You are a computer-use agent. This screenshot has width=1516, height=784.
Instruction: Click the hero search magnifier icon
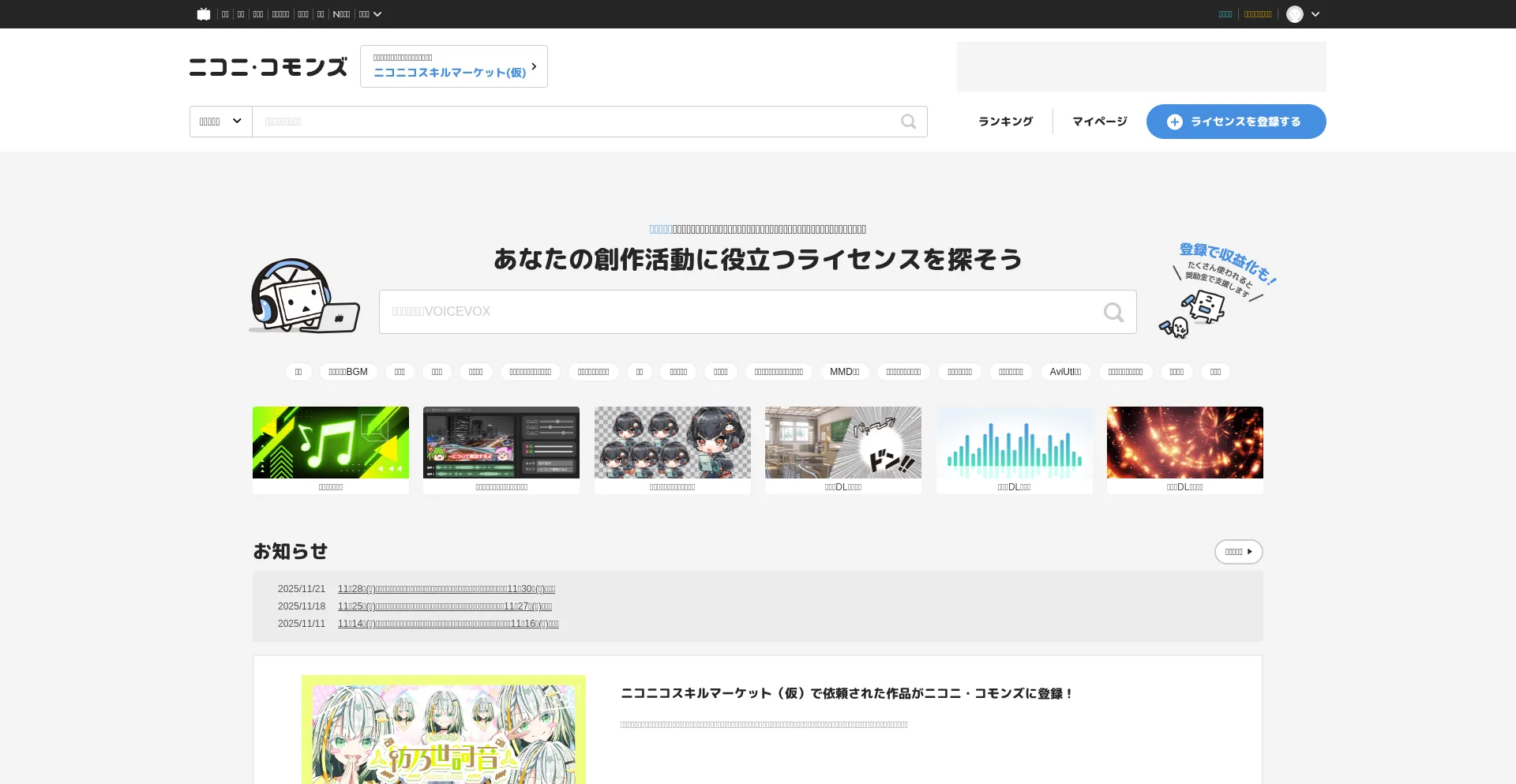[1113, 313]
